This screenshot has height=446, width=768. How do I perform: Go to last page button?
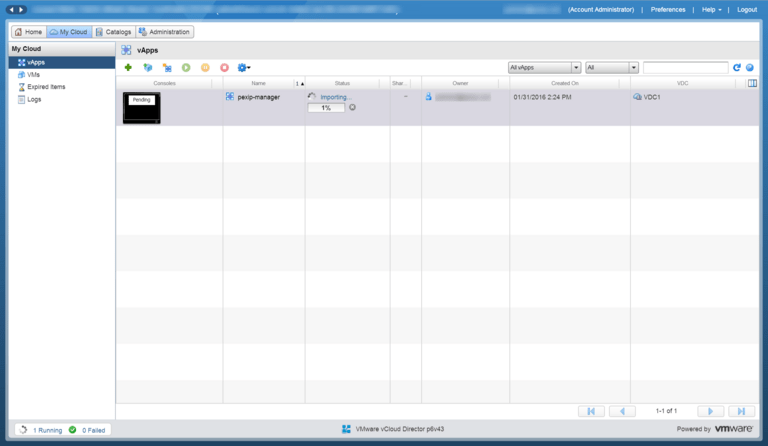coord(741,411)
